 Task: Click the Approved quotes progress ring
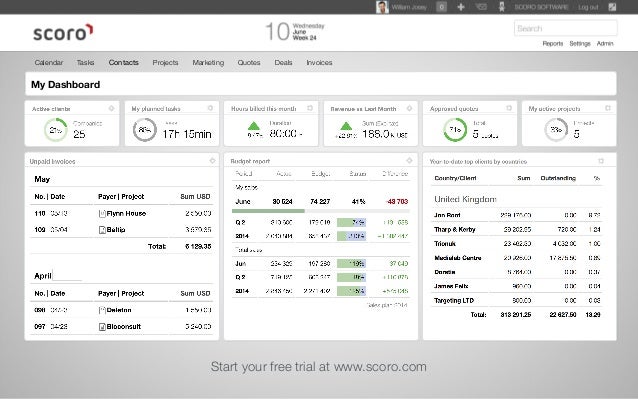point(455,130)
